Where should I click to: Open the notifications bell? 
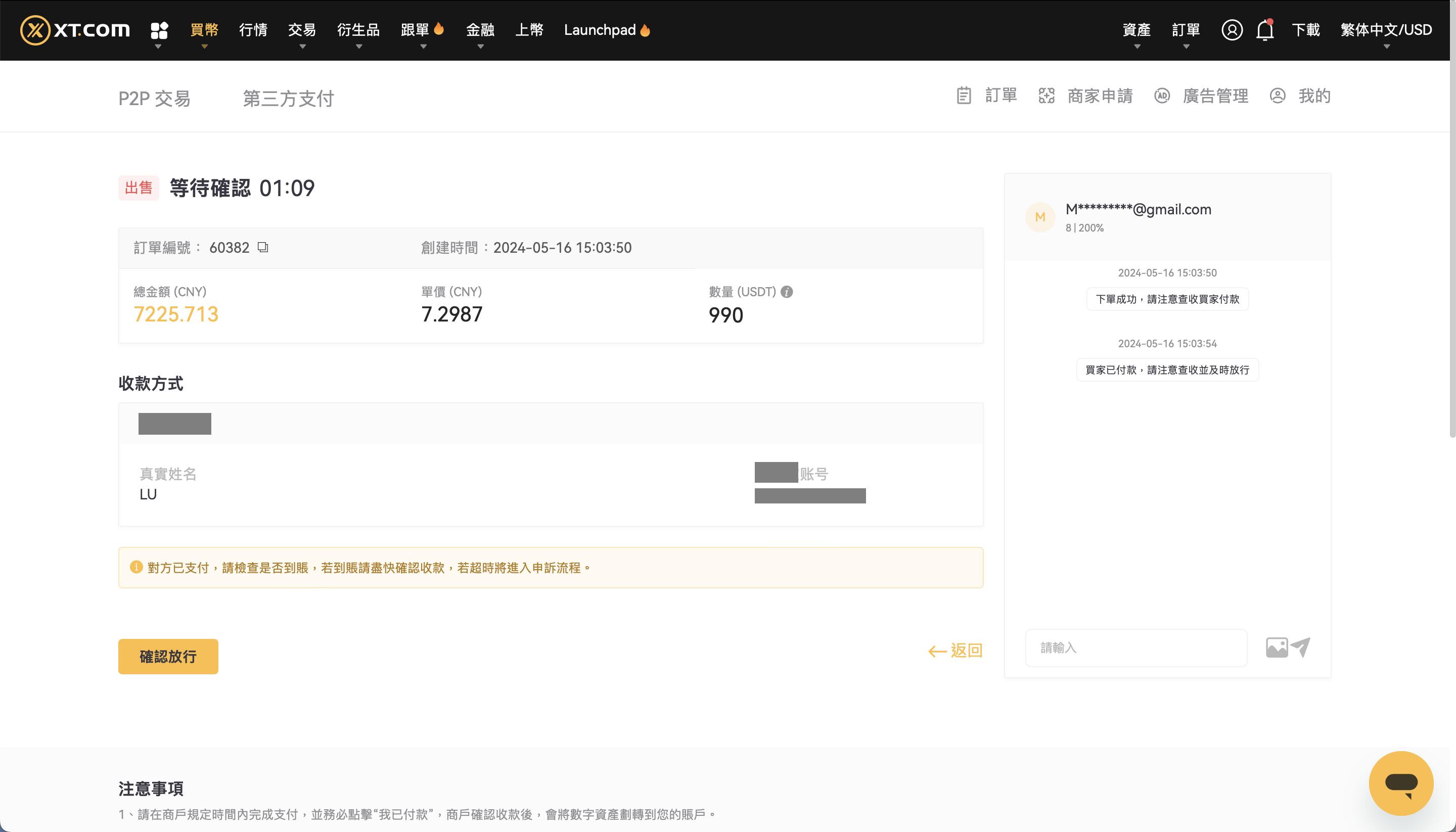[x=1264, y=30]
